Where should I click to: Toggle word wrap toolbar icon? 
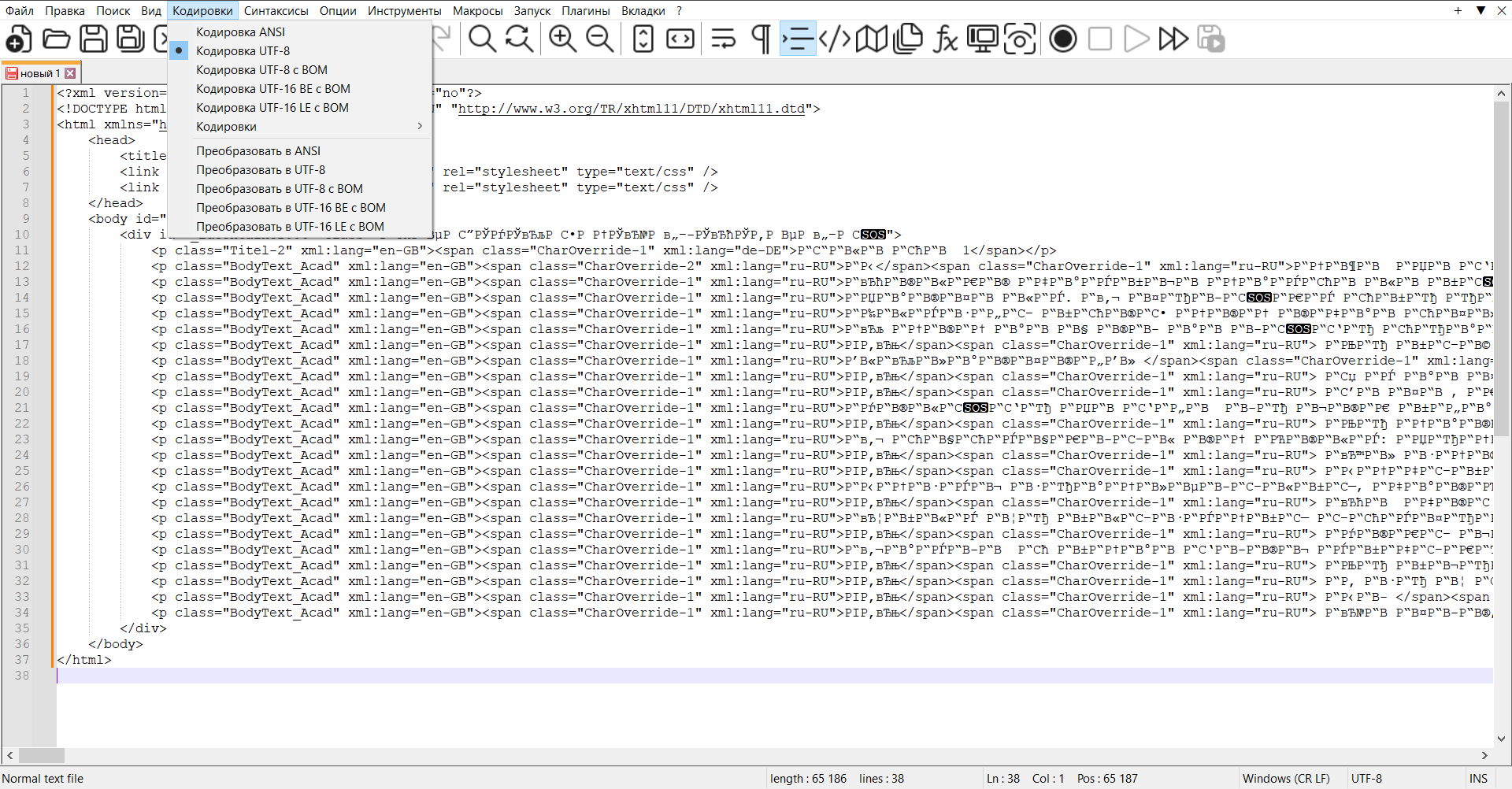(x=723, y=39)
